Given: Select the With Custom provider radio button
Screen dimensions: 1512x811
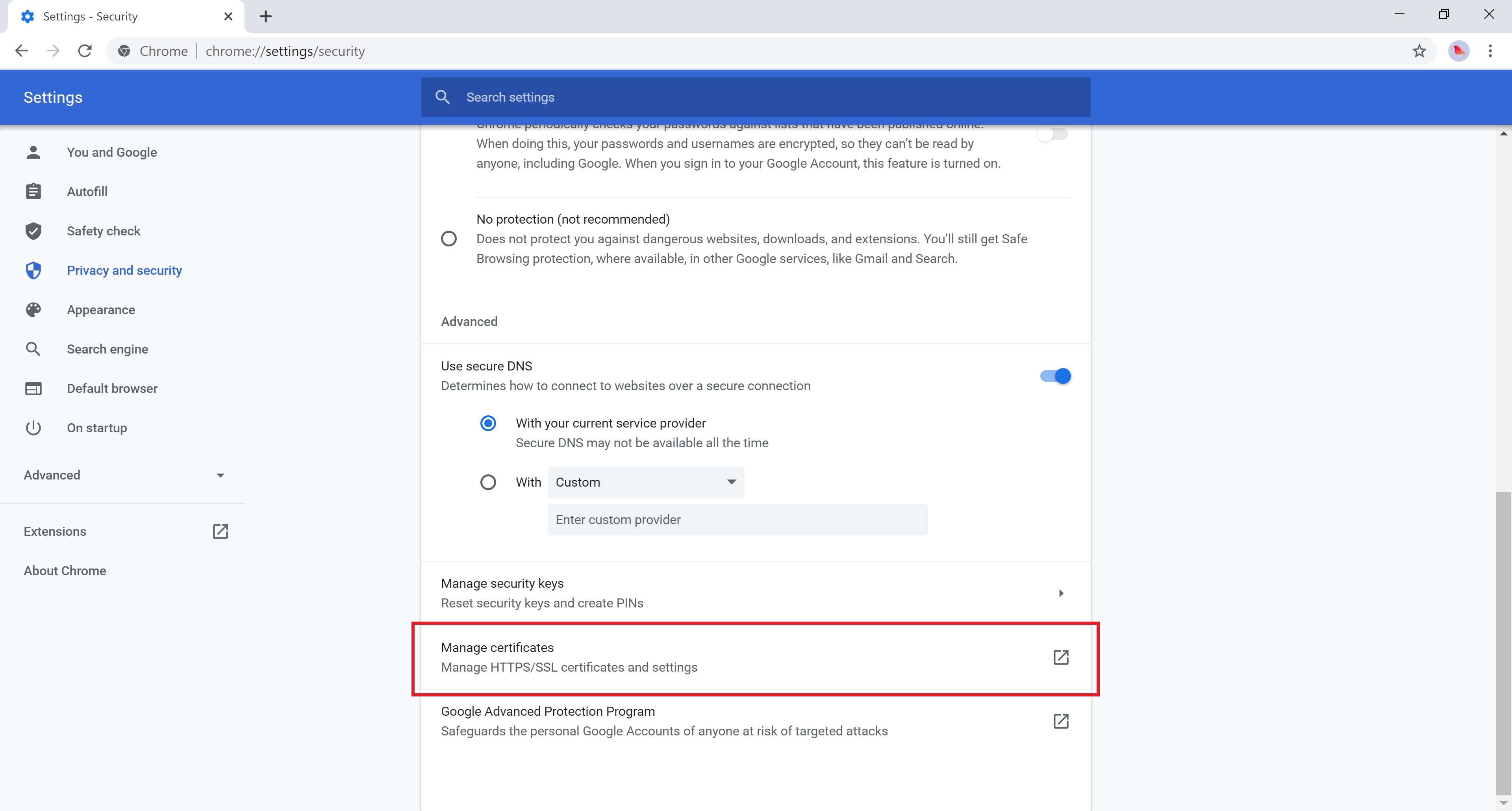Looking at the screenshot, I should [488, 482].
